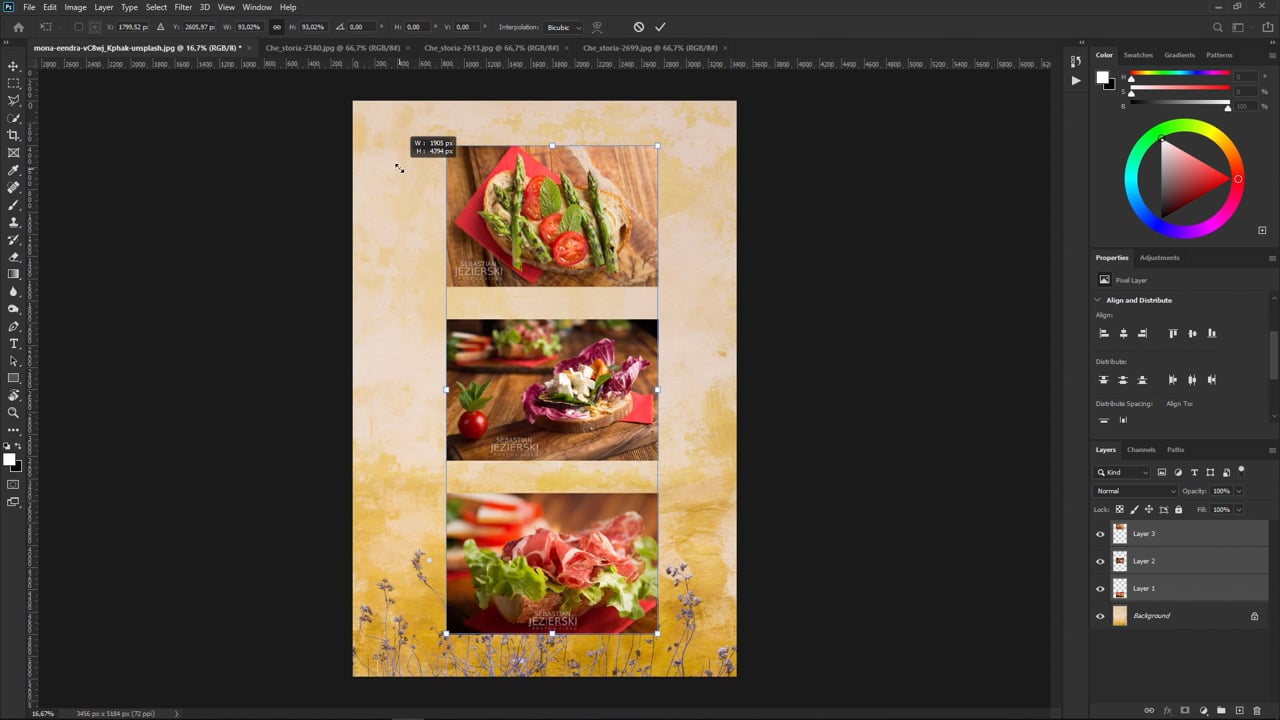Open the Adjustments panel tab
The width and height of the screenshot is (1280, 720).
point(1159,258)
